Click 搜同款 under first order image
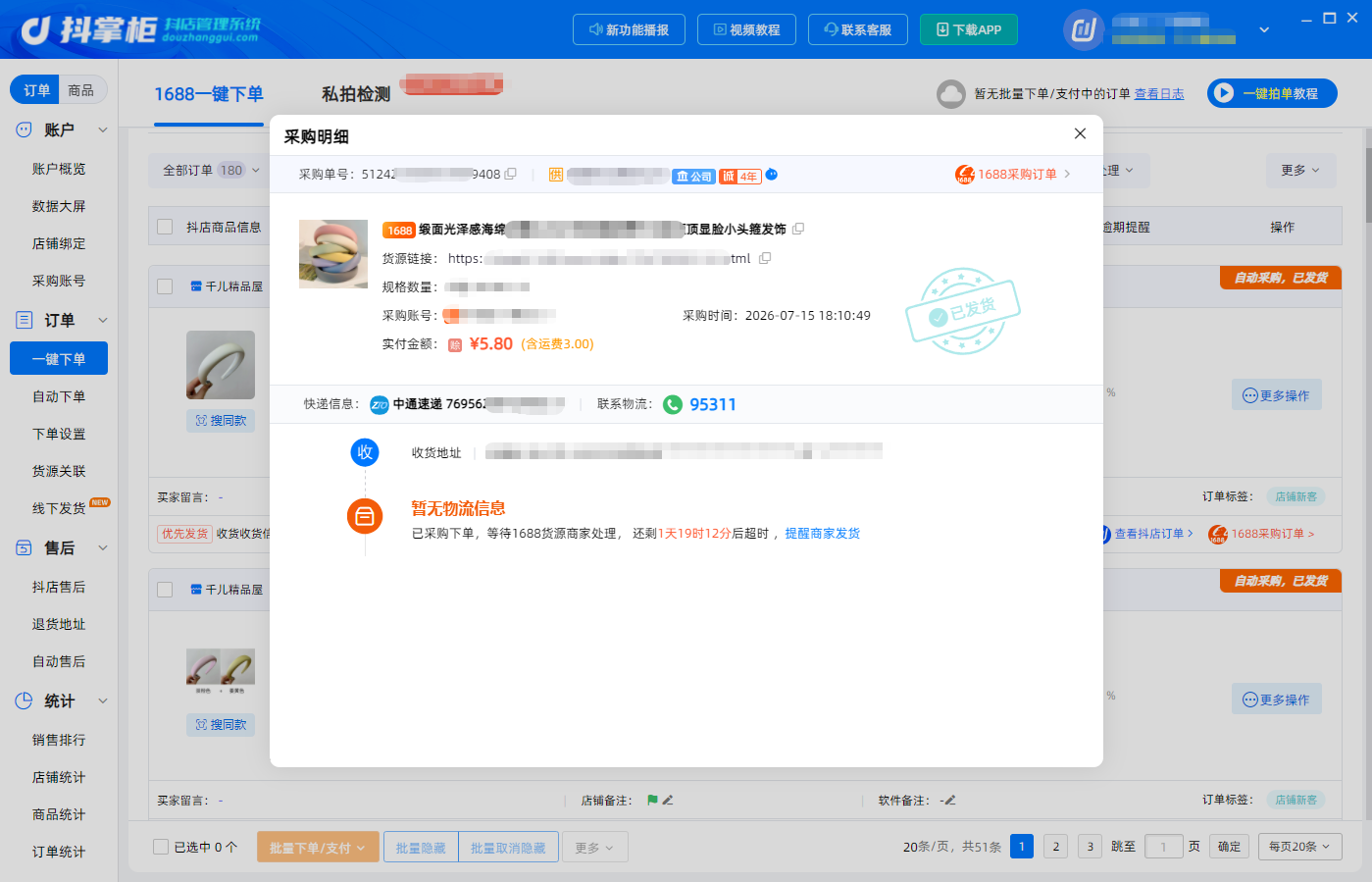 click(x=221, y=420)
